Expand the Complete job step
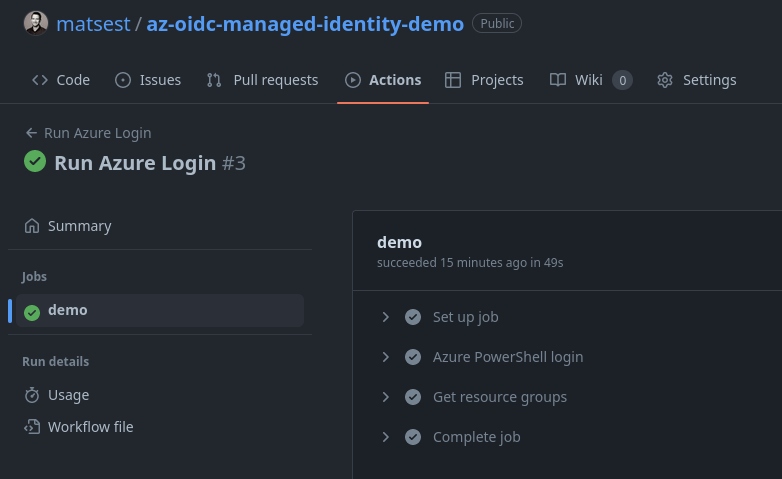 pyautogui.click(x=386, y=437)
